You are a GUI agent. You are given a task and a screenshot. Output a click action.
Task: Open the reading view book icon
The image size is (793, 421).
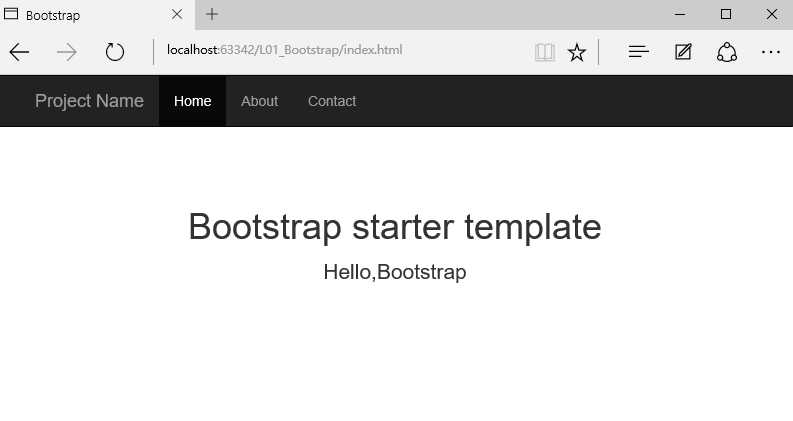(545, 52)
